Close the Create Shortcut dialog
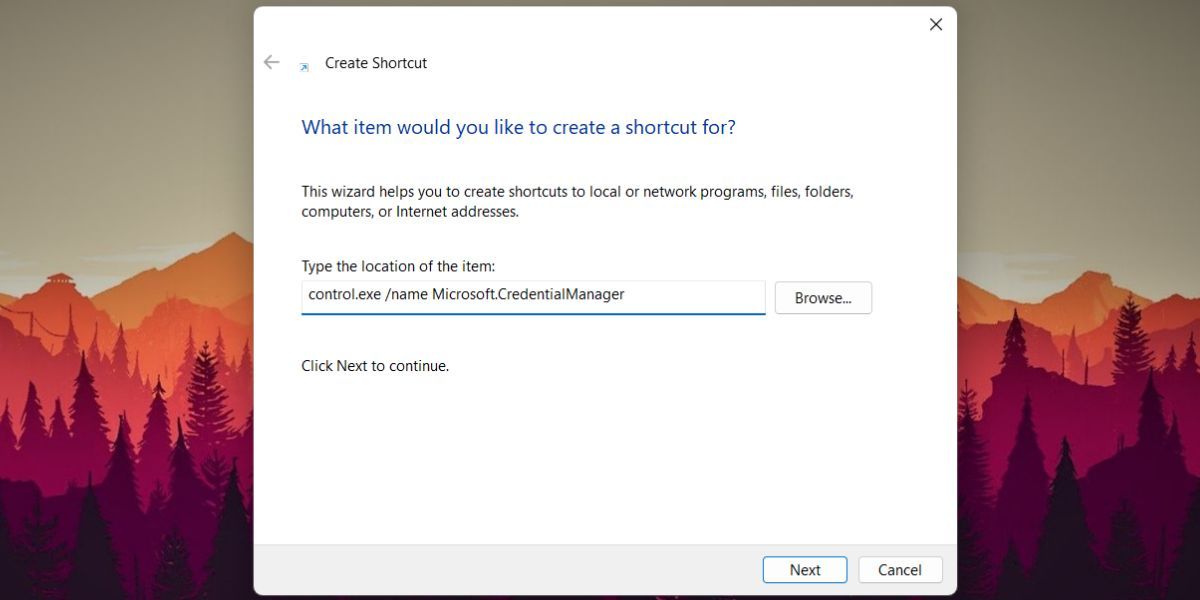Screen dimensions: 1200x600 936,24
